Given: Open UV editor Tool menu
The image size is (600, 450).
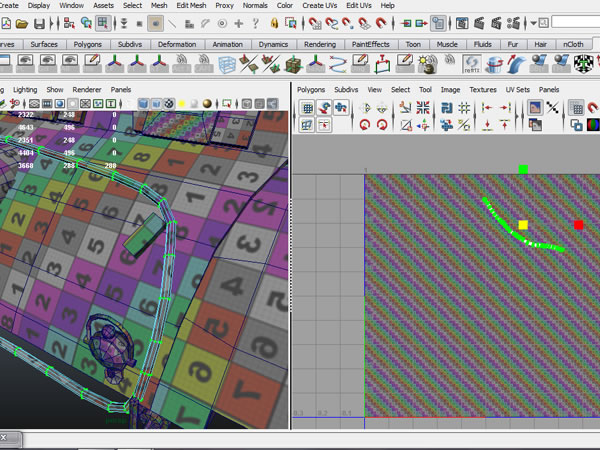Looking at the screenshot, I should [x=425, y=90].
